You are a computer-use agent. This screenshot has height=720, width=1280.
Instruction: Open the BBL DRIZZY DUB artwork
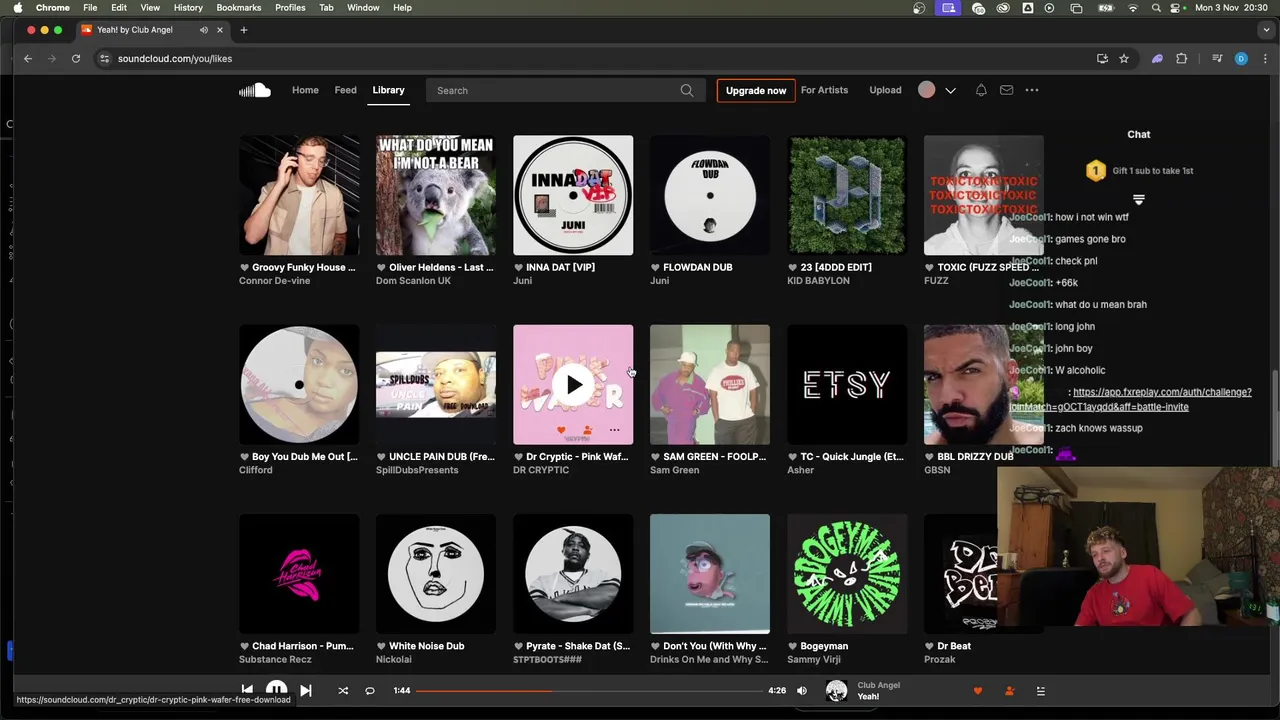pos(984,384)
